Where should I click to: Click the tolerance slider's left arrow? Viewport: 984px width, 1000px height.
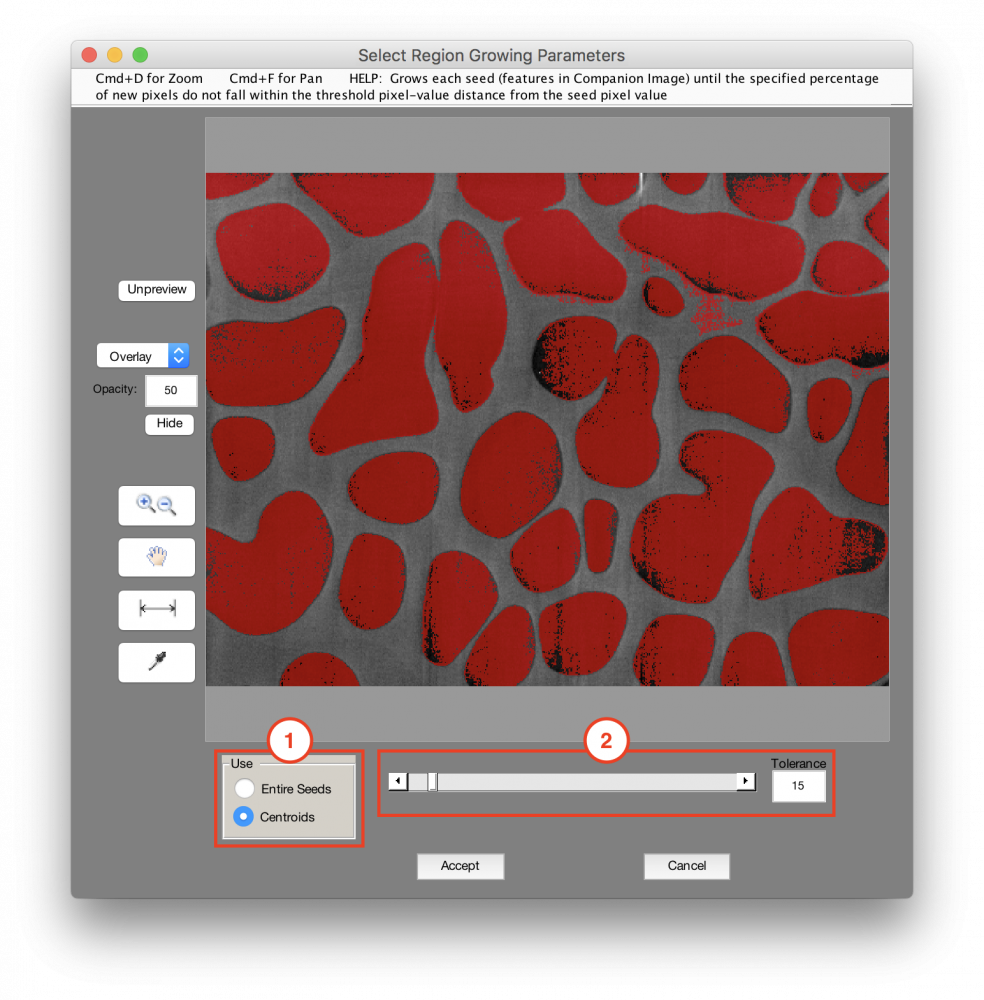(398, 781)
